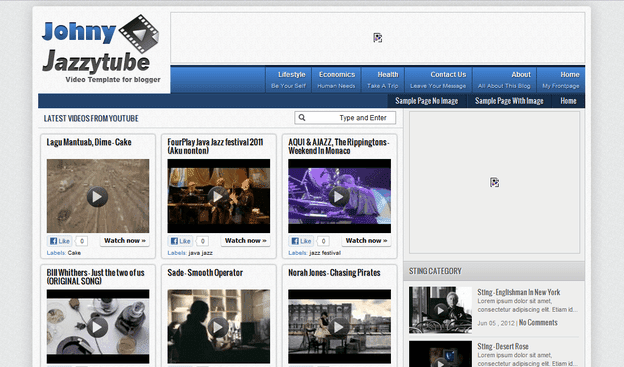624x367 pixels.
Task: Open Sample Page With Image tab
Action: tap(509, 101)
